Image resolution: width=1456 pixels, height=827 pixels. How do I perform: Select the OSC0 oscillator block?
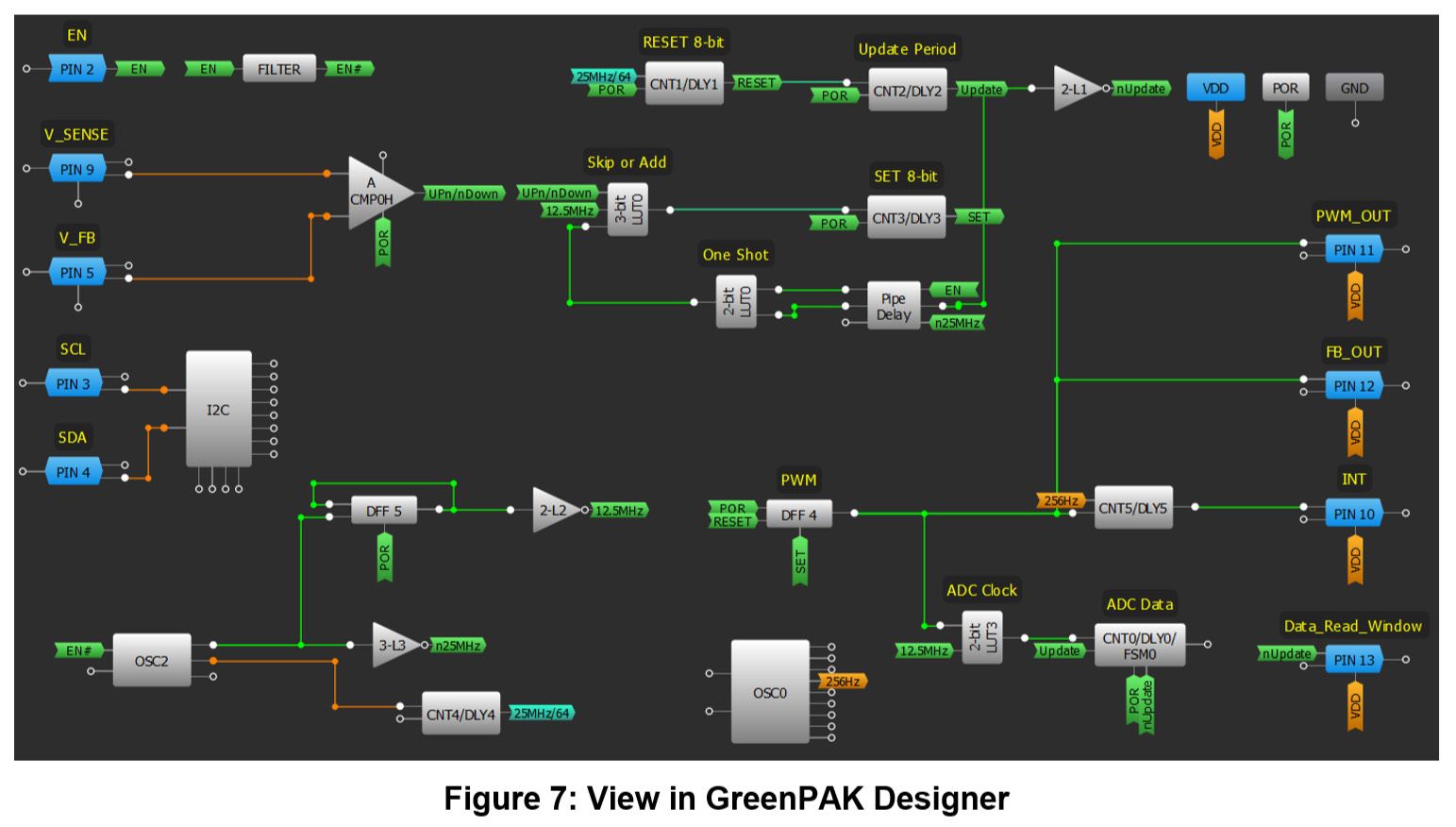[x=768, y=693]
